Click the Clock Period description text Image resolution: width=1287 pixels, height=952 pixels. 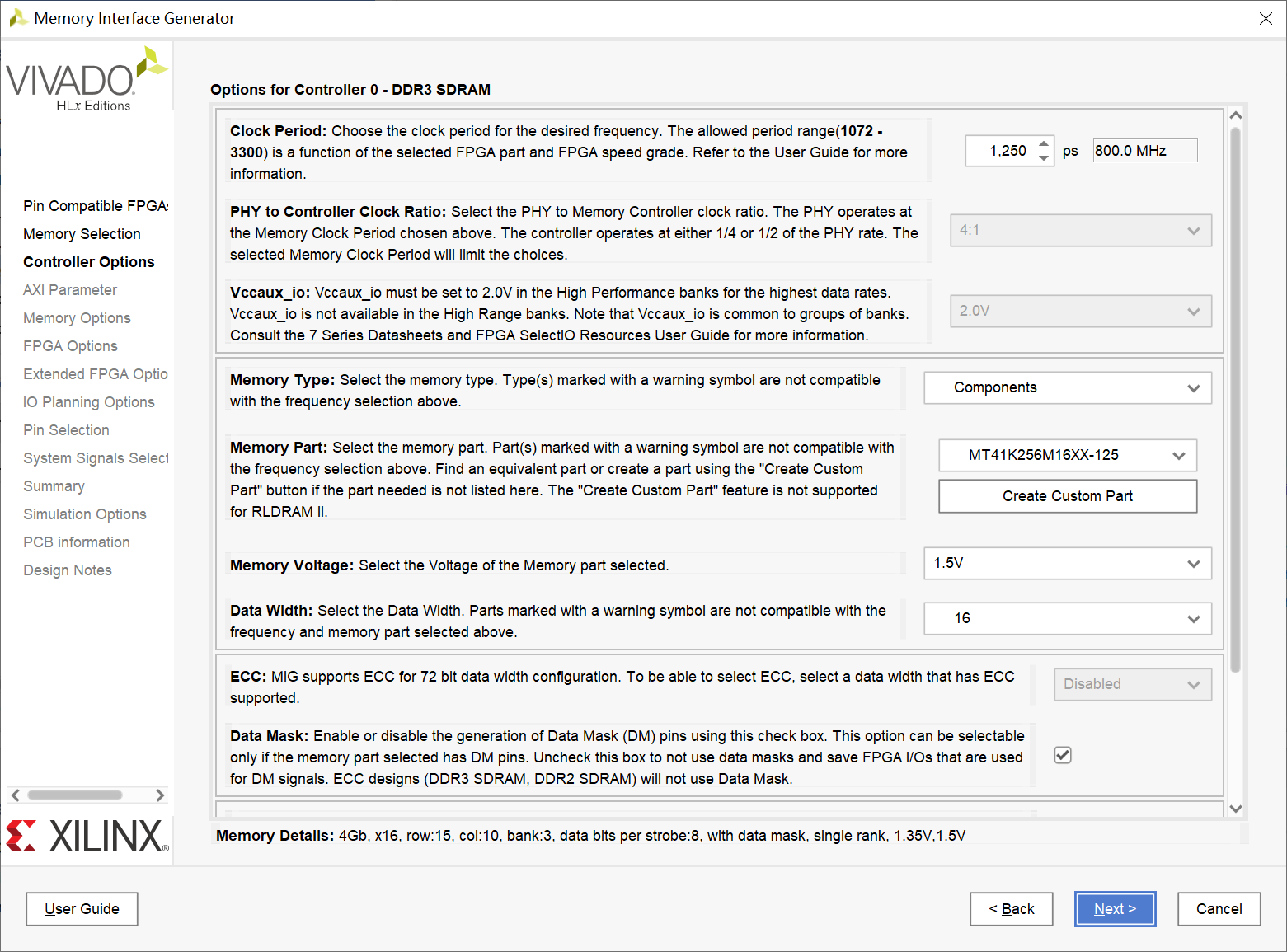coord(569,152)
